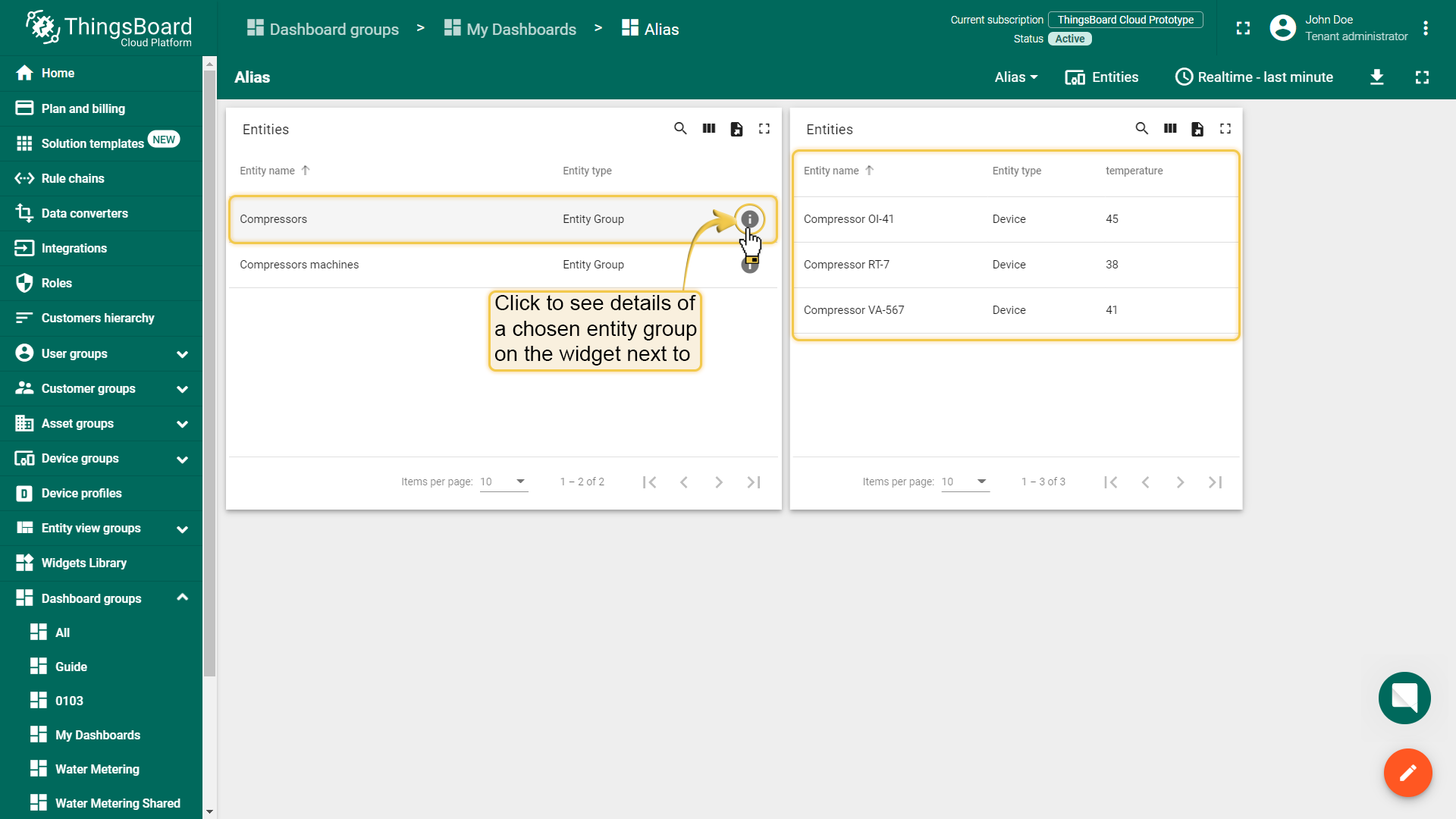Select Compressor RT-7 row
Image resolution: width=1456 pixels, height=819 pixels.
pos(1016,265)
